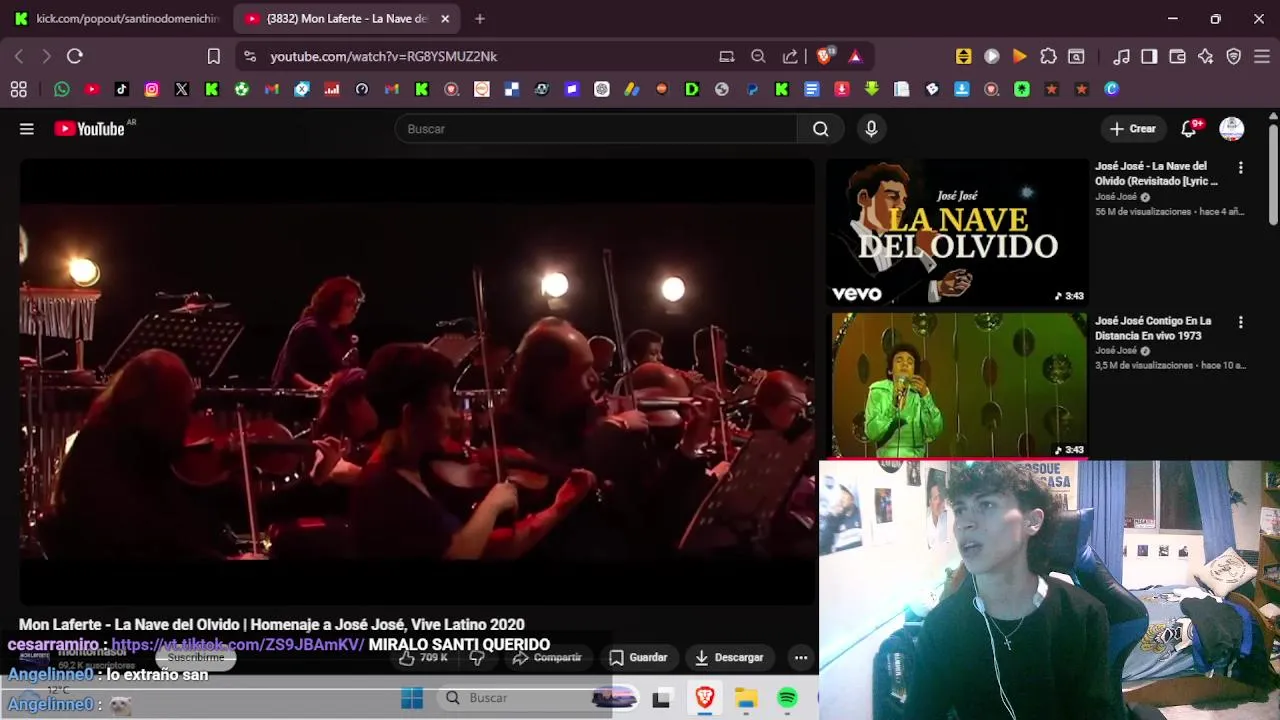1280x720 pixels.
Task: Open the YouTube hamburger guide menu
Action: point(27,129)
